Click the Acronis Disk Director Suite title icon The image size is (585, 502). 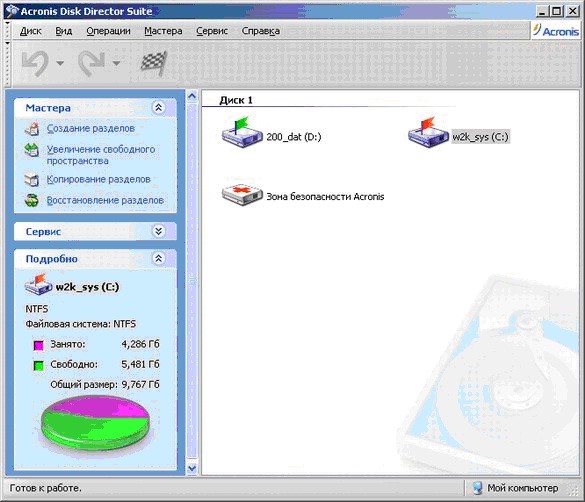click(12, 11)
